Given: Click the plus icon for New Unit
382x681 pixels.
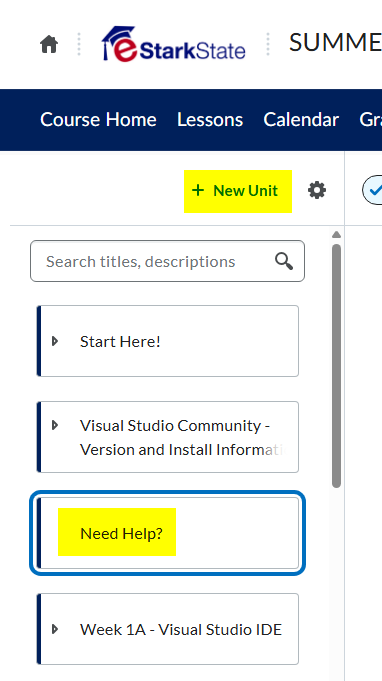Looking at the screenshot, I should click(198, 190).
